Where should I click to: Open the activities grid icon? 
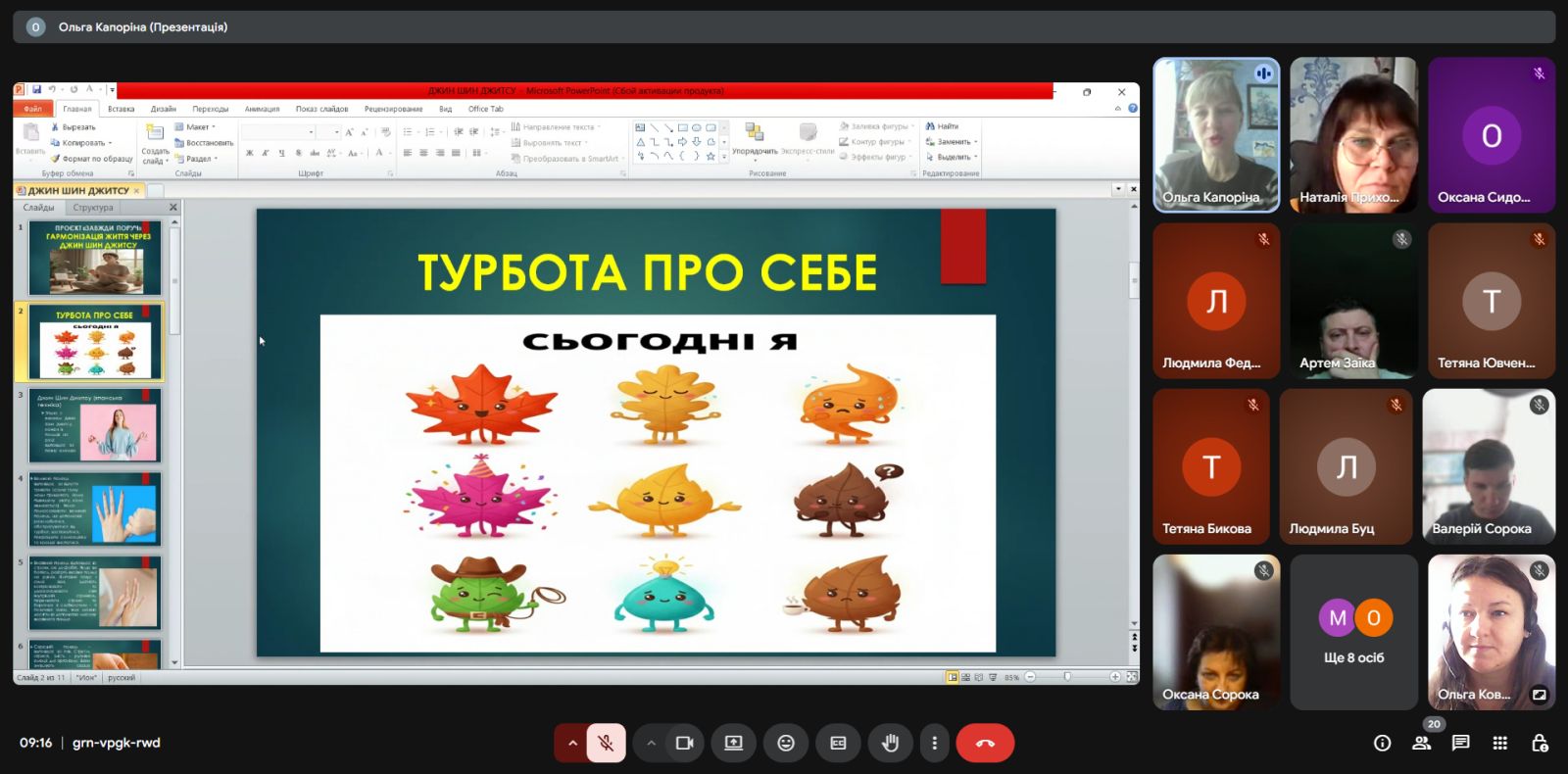[x=1499, y=743]
